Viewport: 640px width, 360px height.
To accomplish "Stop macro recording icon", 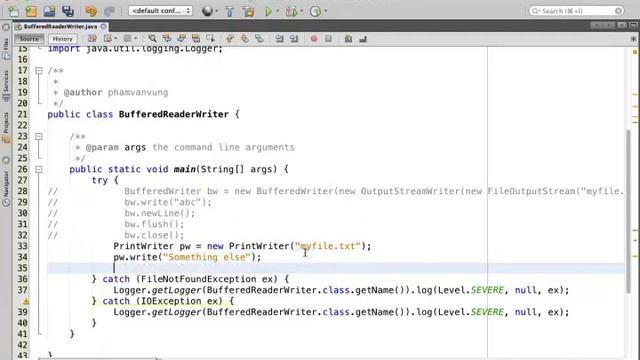I will point(329,39).
